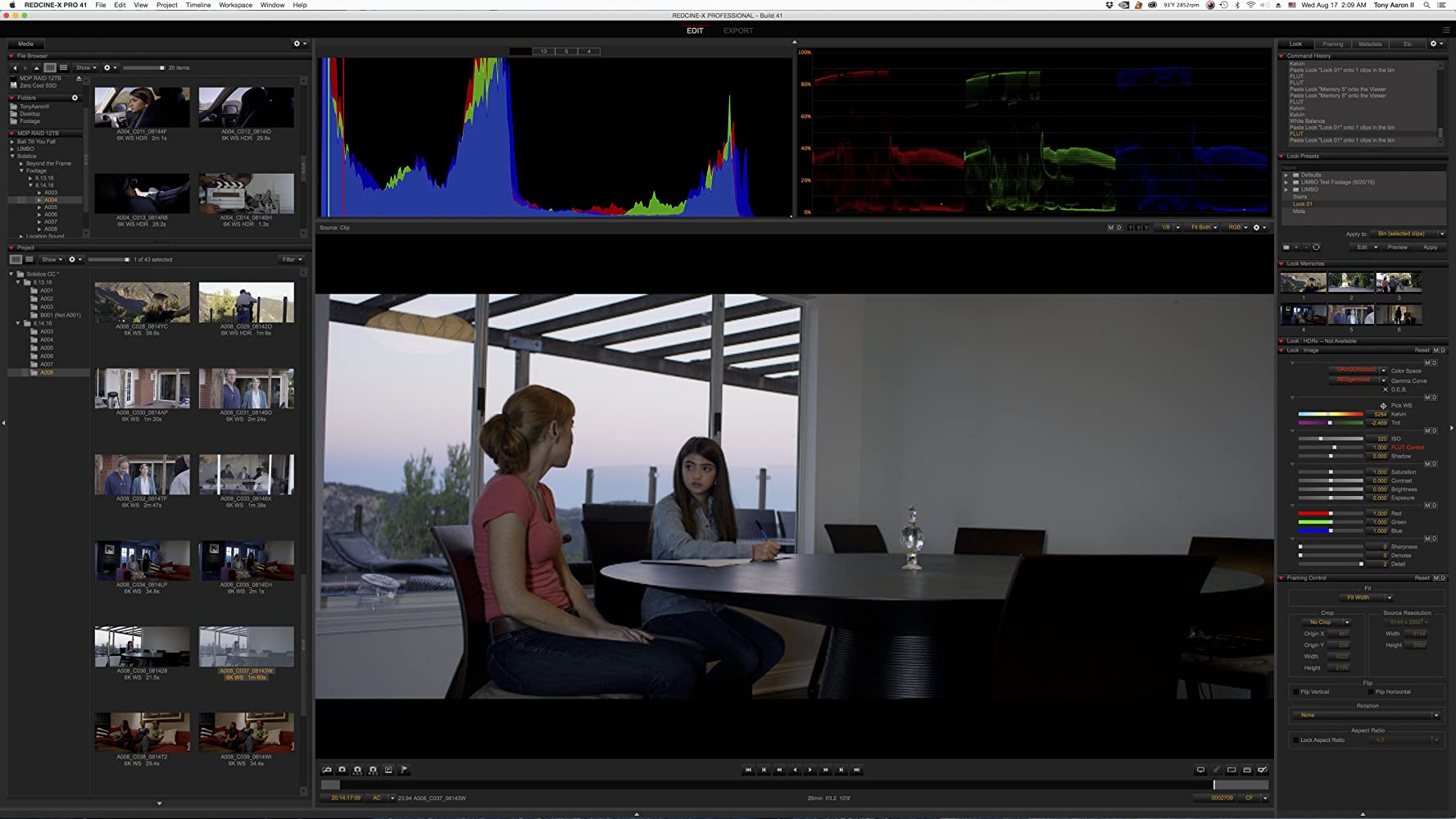Enable the Flip Horizontal checkbox
The width and height of the screenshot is (1456, 819).
click(1371, 692)
